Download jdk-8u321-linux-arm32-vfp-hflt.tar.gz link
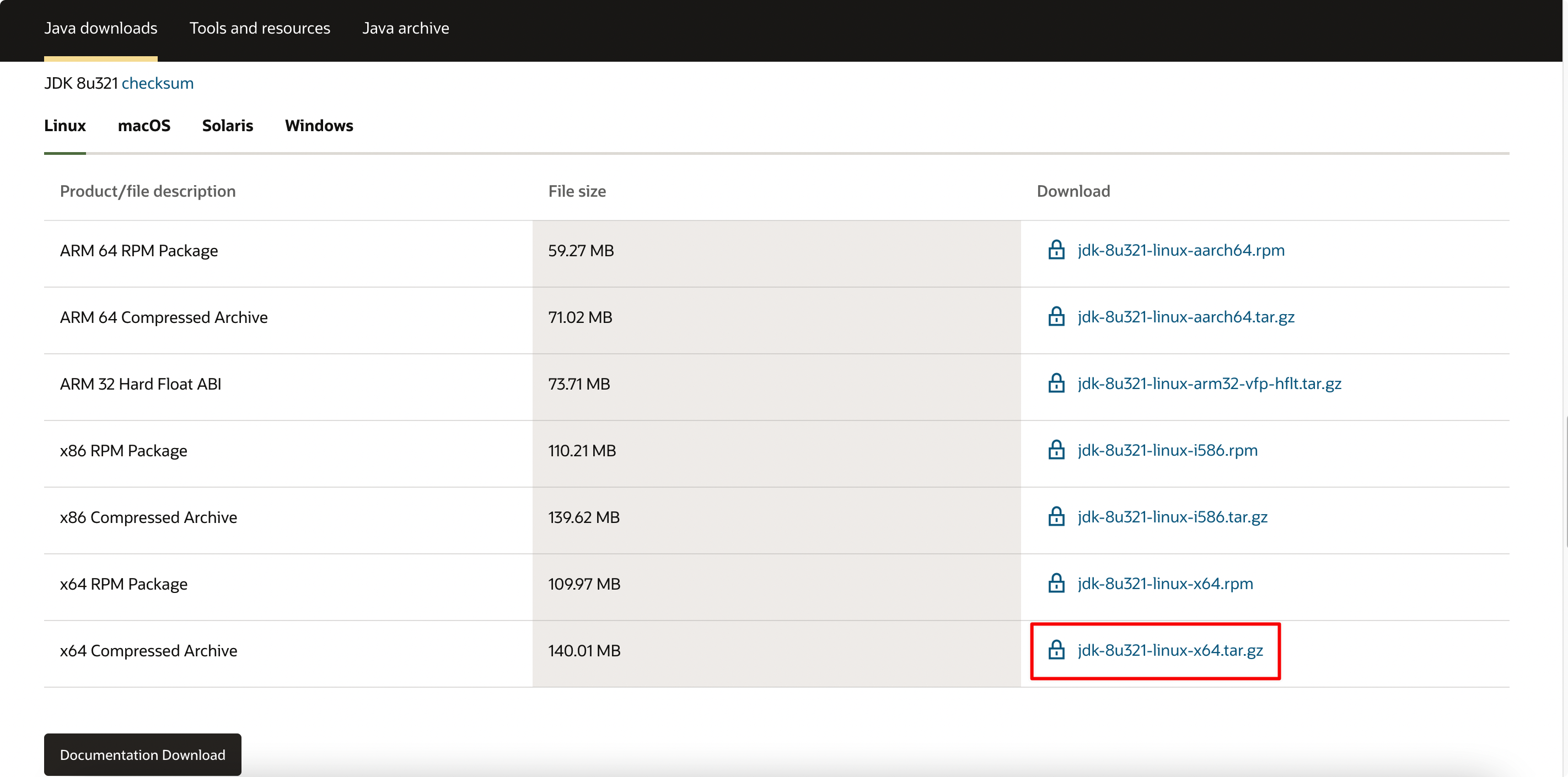Viewport: 1568px width, 777px height. click(1209, 384)
